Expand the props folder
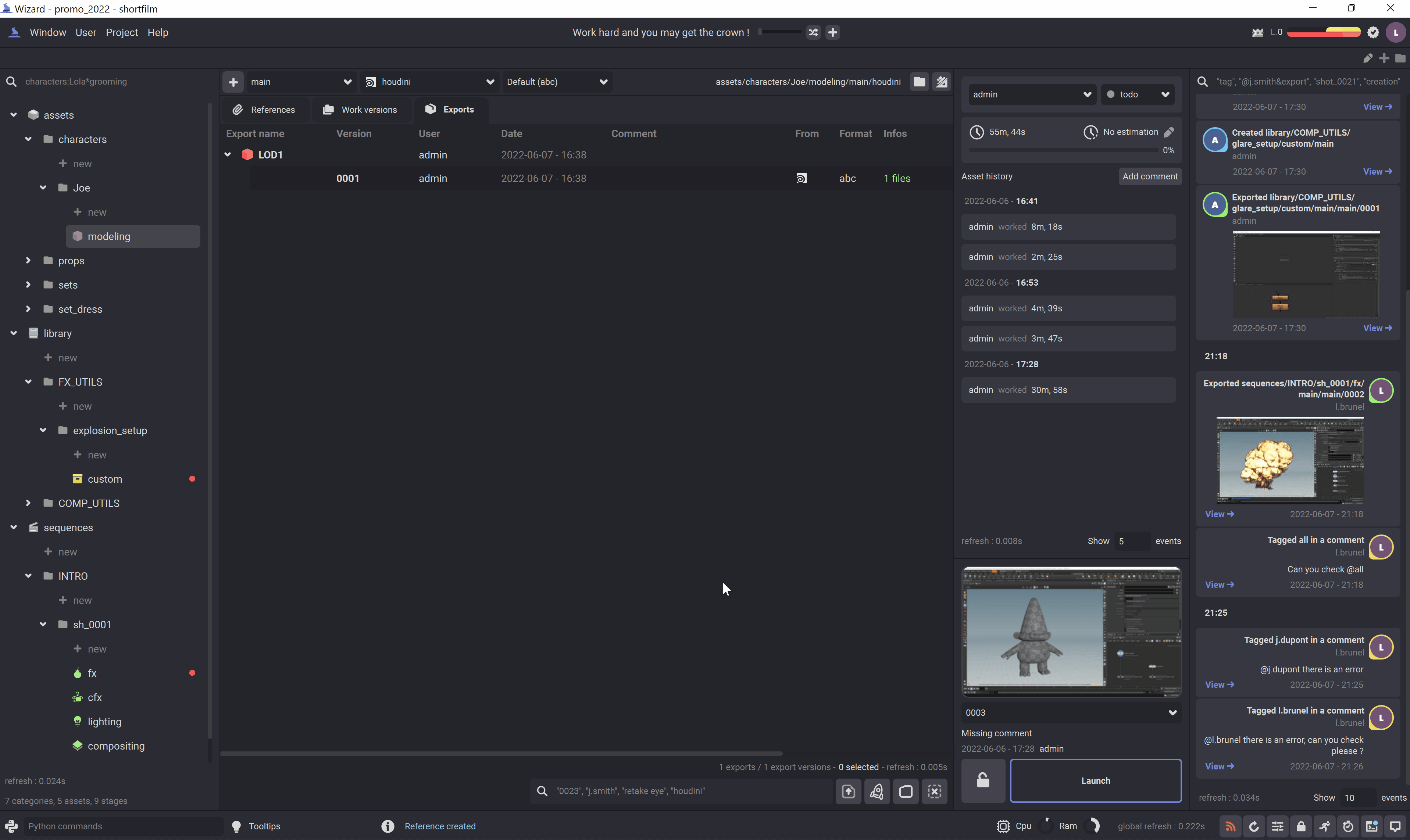The image size is (1410, 840). pyautogui.click(x=28, y=260)
